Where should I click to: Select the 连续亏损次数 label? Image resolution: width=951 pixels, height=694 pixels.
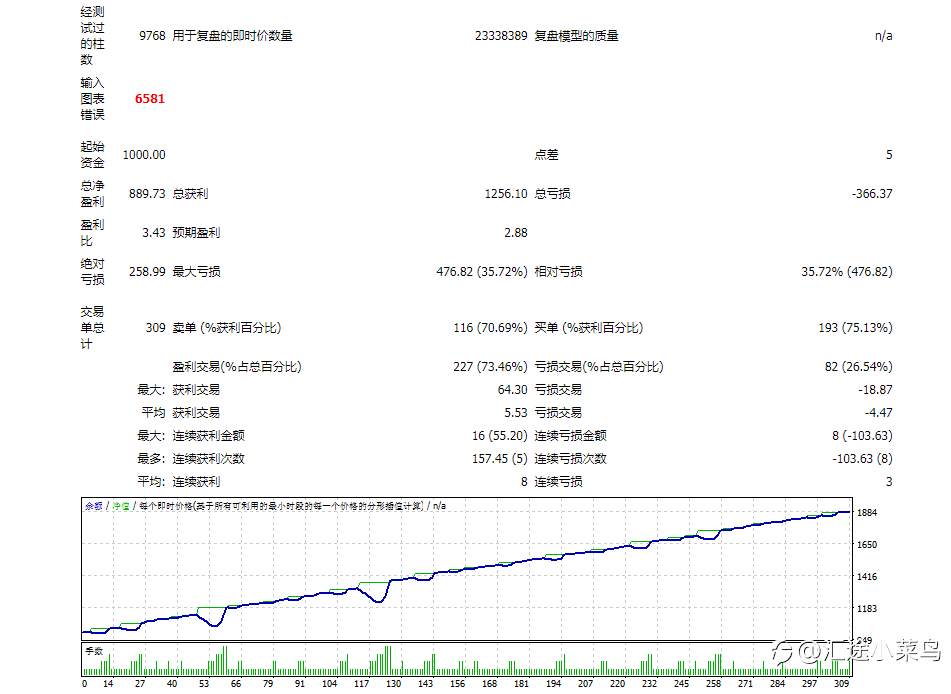click(571, 459)
